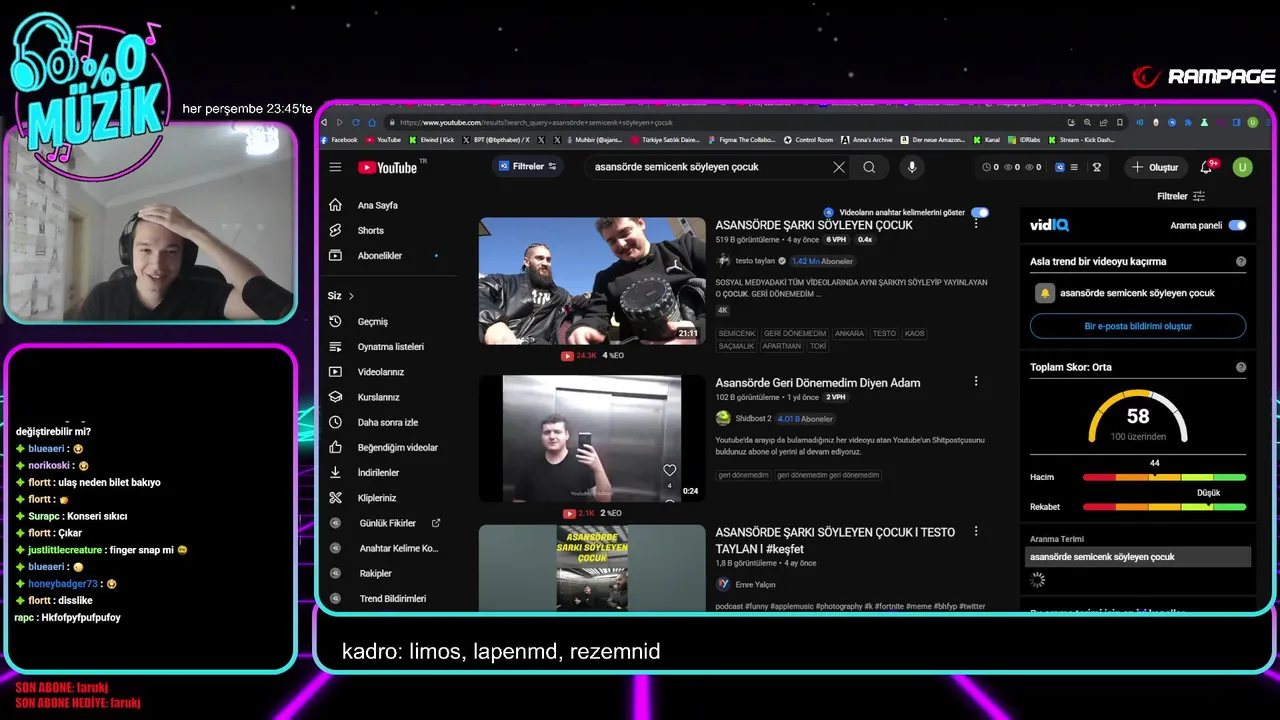The height and width of the screenshot is (720, 1280).
Task: Click the bell icon beside the vidIQ trend keyword
Action: (1045, 293)
